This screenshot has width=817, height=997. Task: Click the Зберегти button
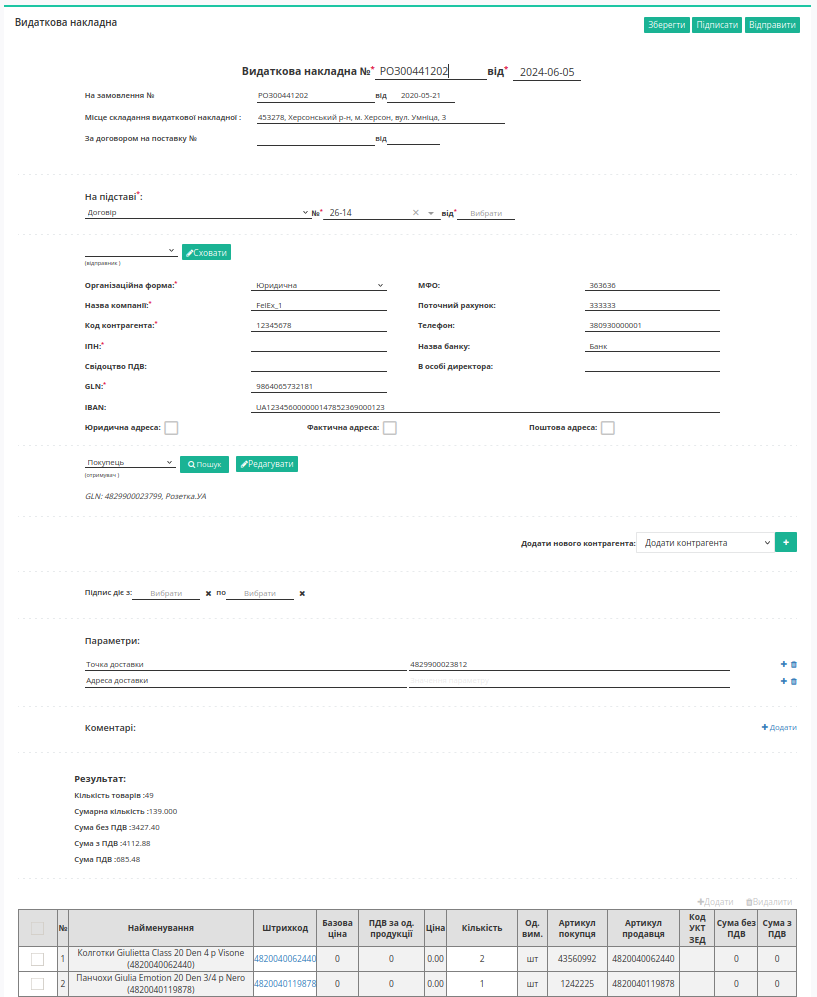(x=666, y=25)
